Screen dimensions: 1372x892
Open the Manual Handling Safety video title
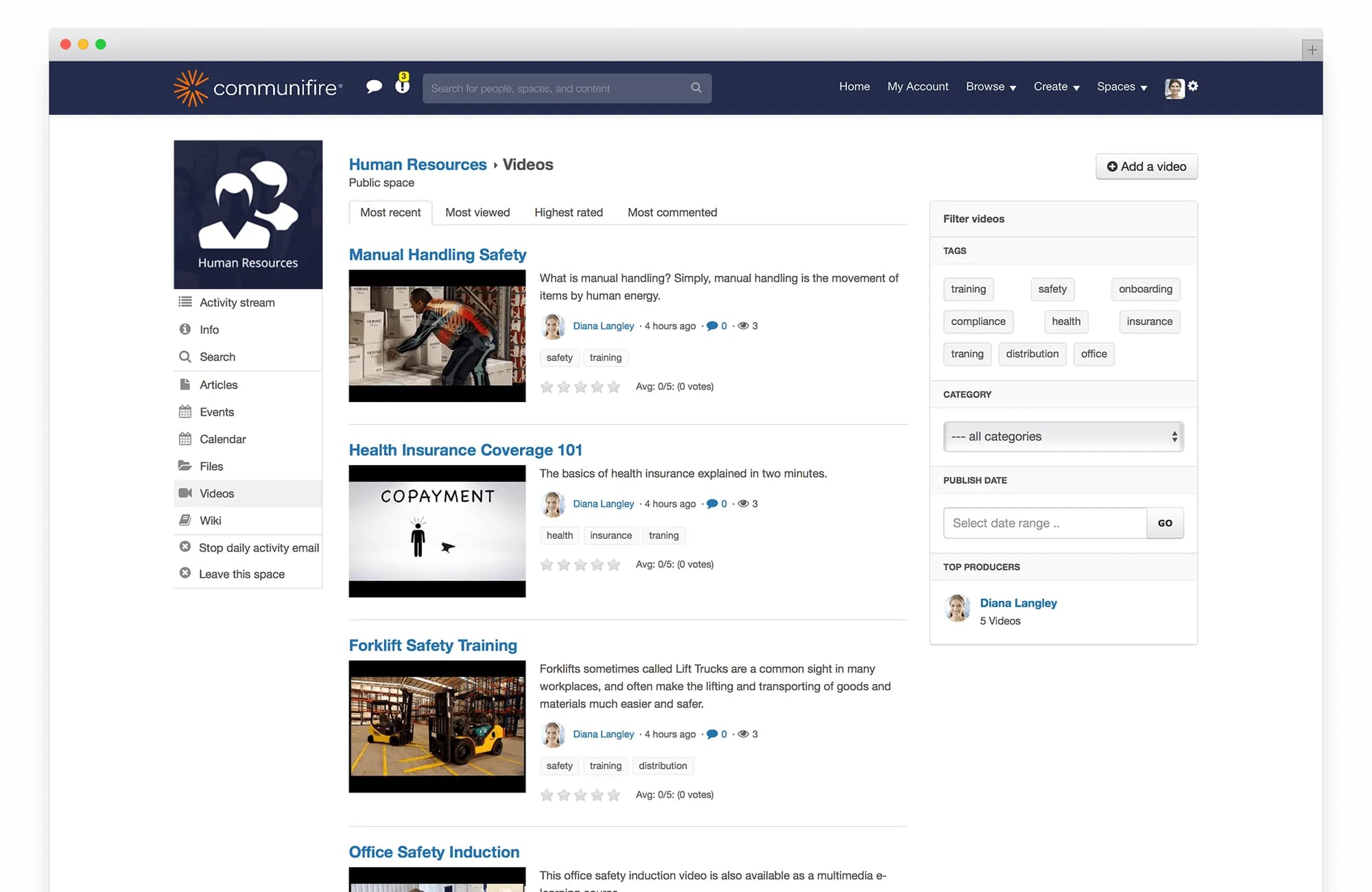pyautogui.click(x=438, y=255)
